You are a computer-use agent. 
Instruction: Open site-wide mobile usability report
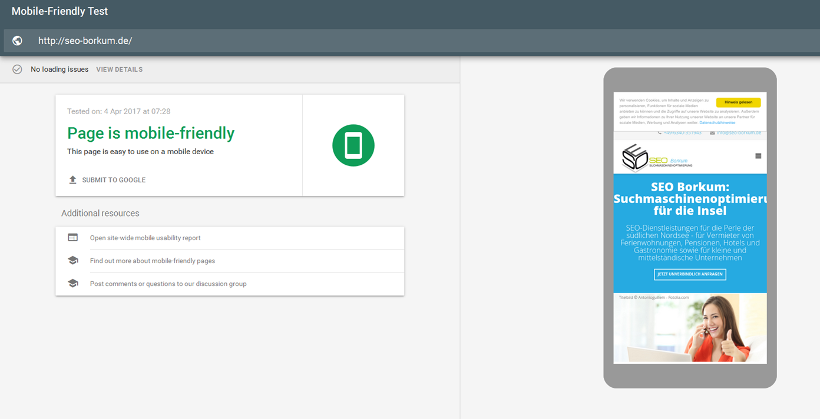pos(145,238)
